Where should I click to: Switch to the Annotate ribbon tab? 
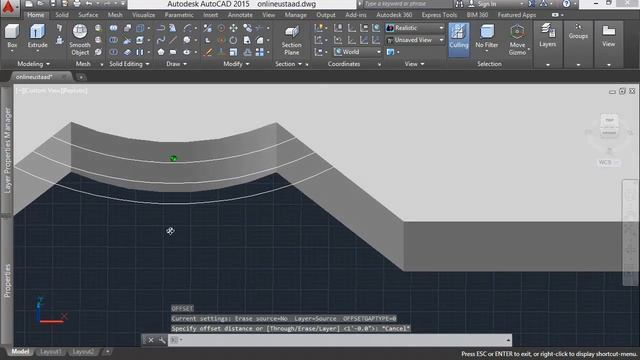240,15
